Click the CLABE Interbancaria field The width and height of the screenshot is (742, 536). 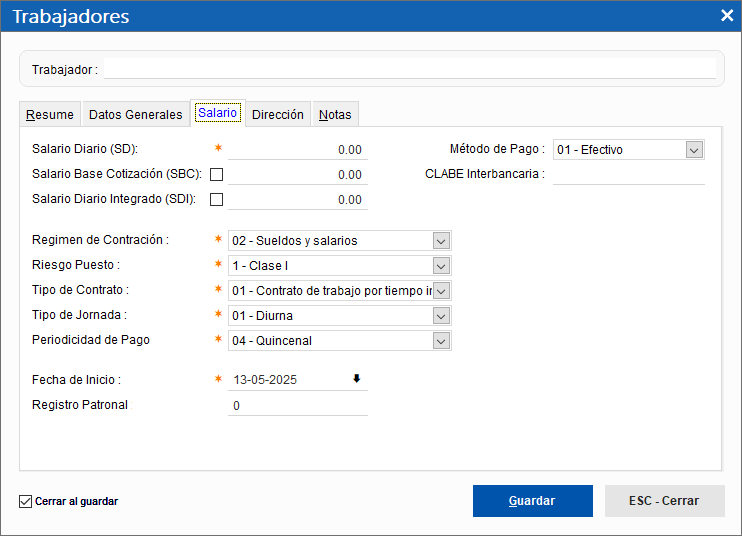point(629,174)
